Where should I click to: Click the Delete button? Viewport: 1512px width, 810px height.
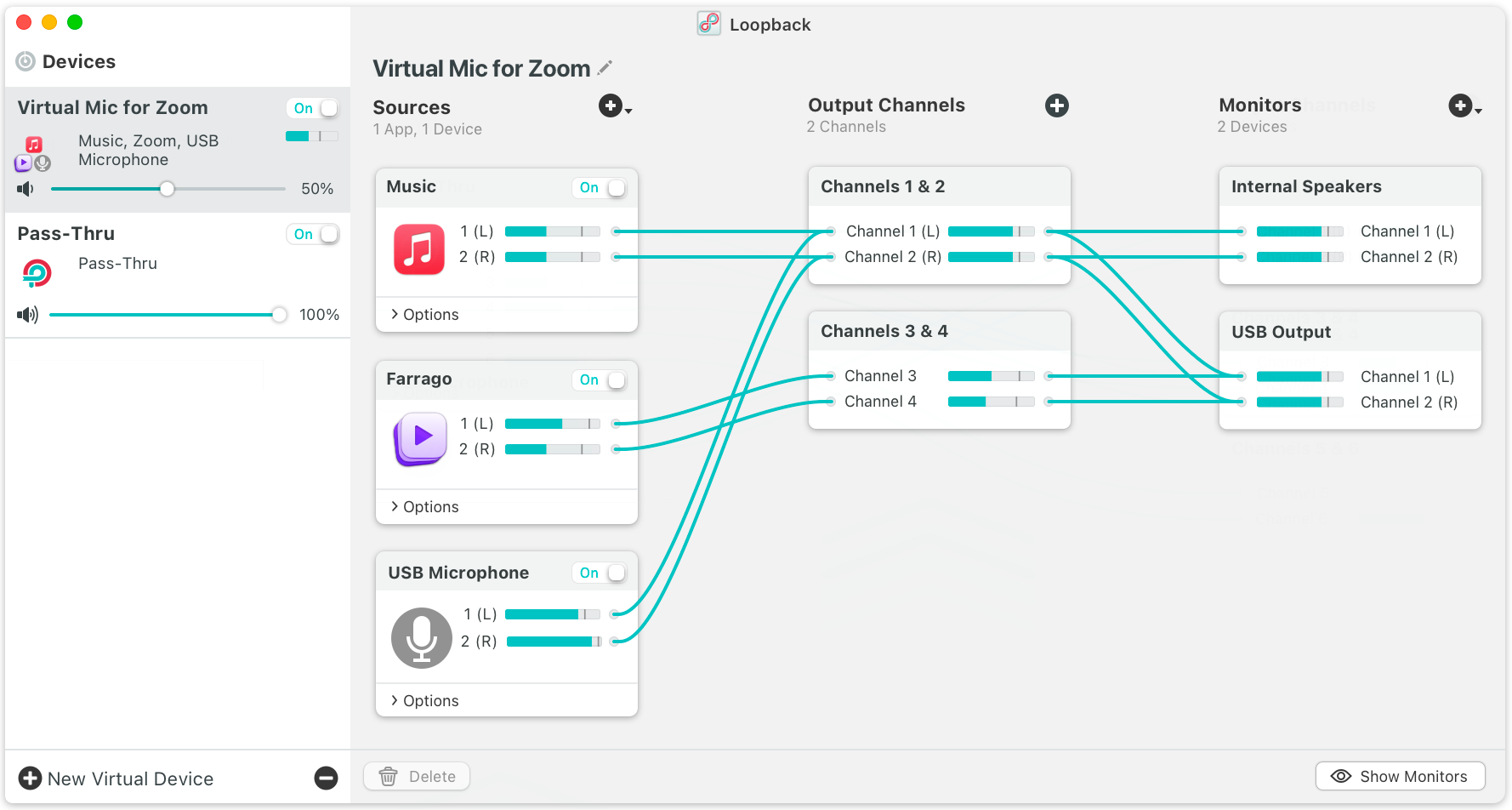(417, 776)
